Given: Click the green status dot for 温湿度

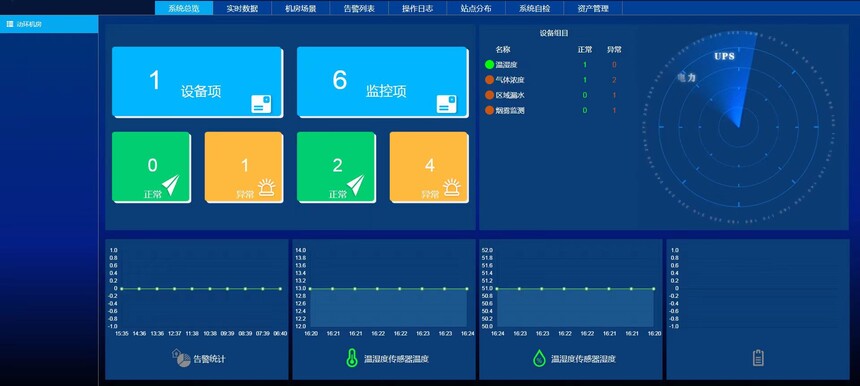Looking at the screenshot, I should coord(489,65).
